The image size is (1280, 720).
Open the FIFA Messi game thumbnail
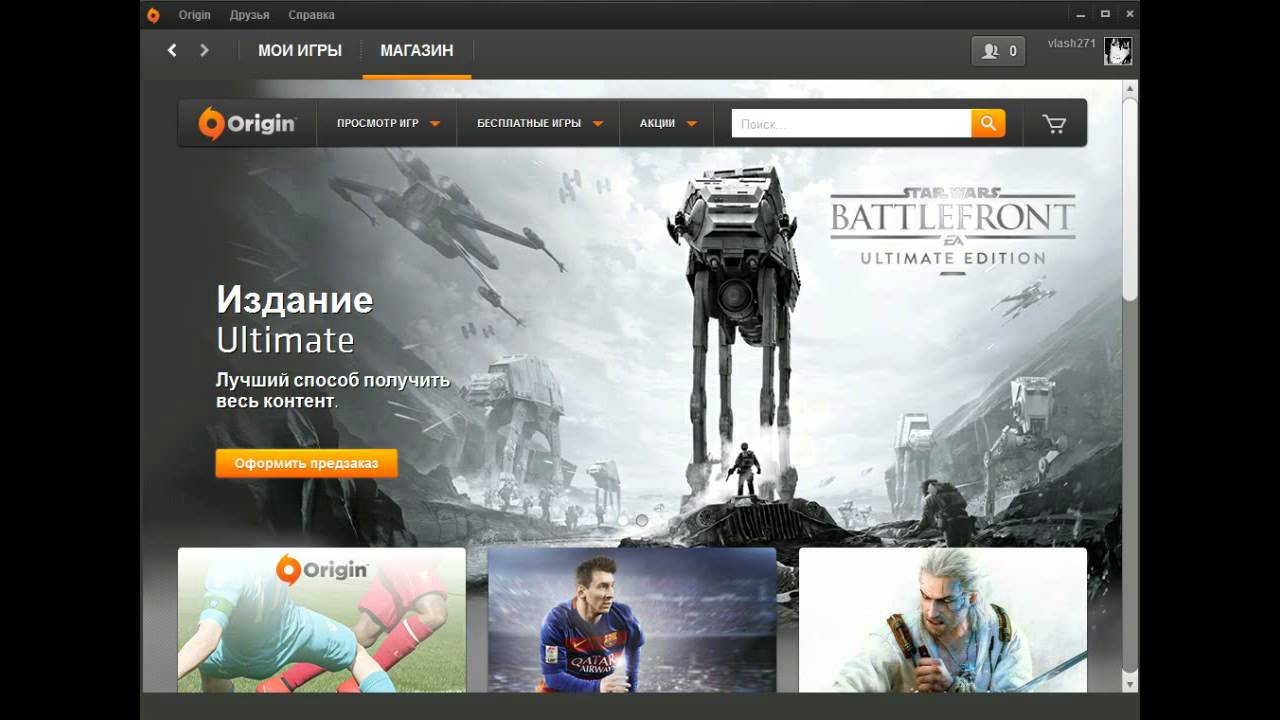(632, 620)
